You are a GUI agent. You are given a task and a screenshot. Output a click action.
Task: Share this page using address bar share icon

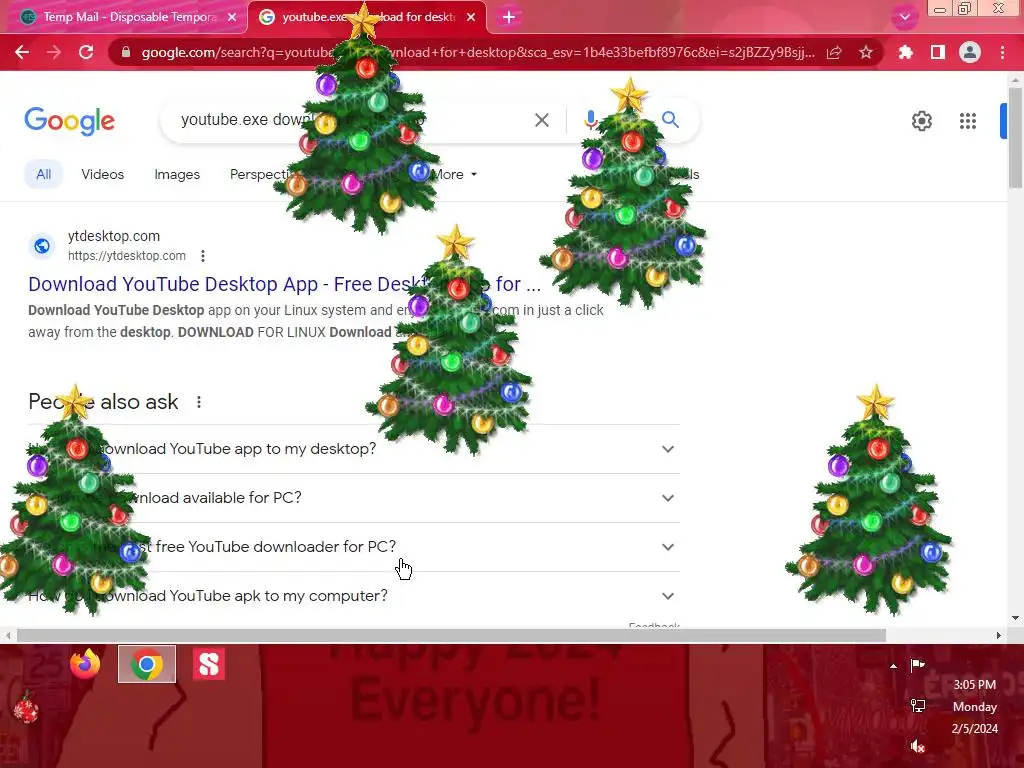[x=834, y=52]
